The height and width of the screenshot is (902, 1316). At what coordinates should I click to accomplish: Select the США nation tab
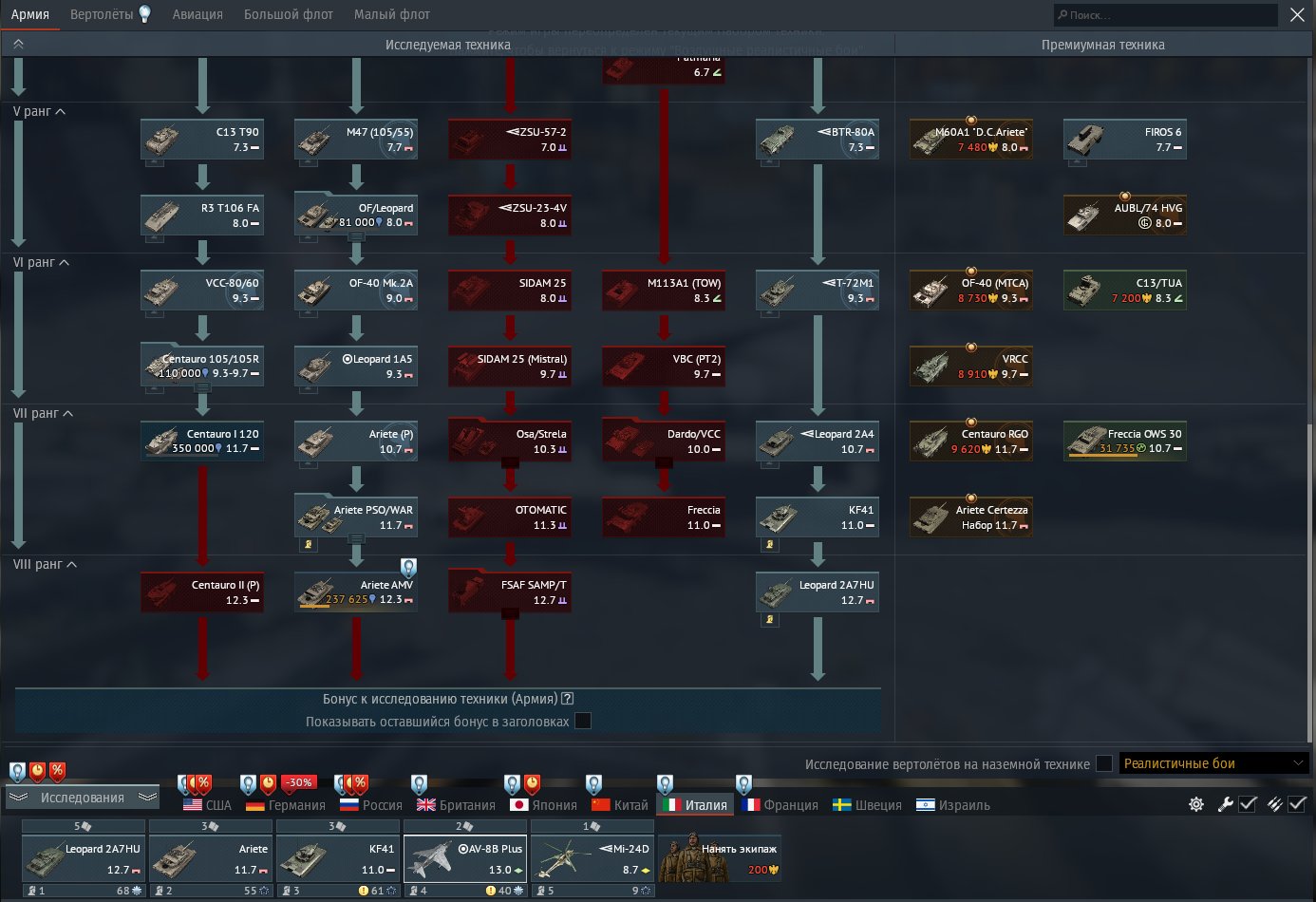(x=208, y=804)
